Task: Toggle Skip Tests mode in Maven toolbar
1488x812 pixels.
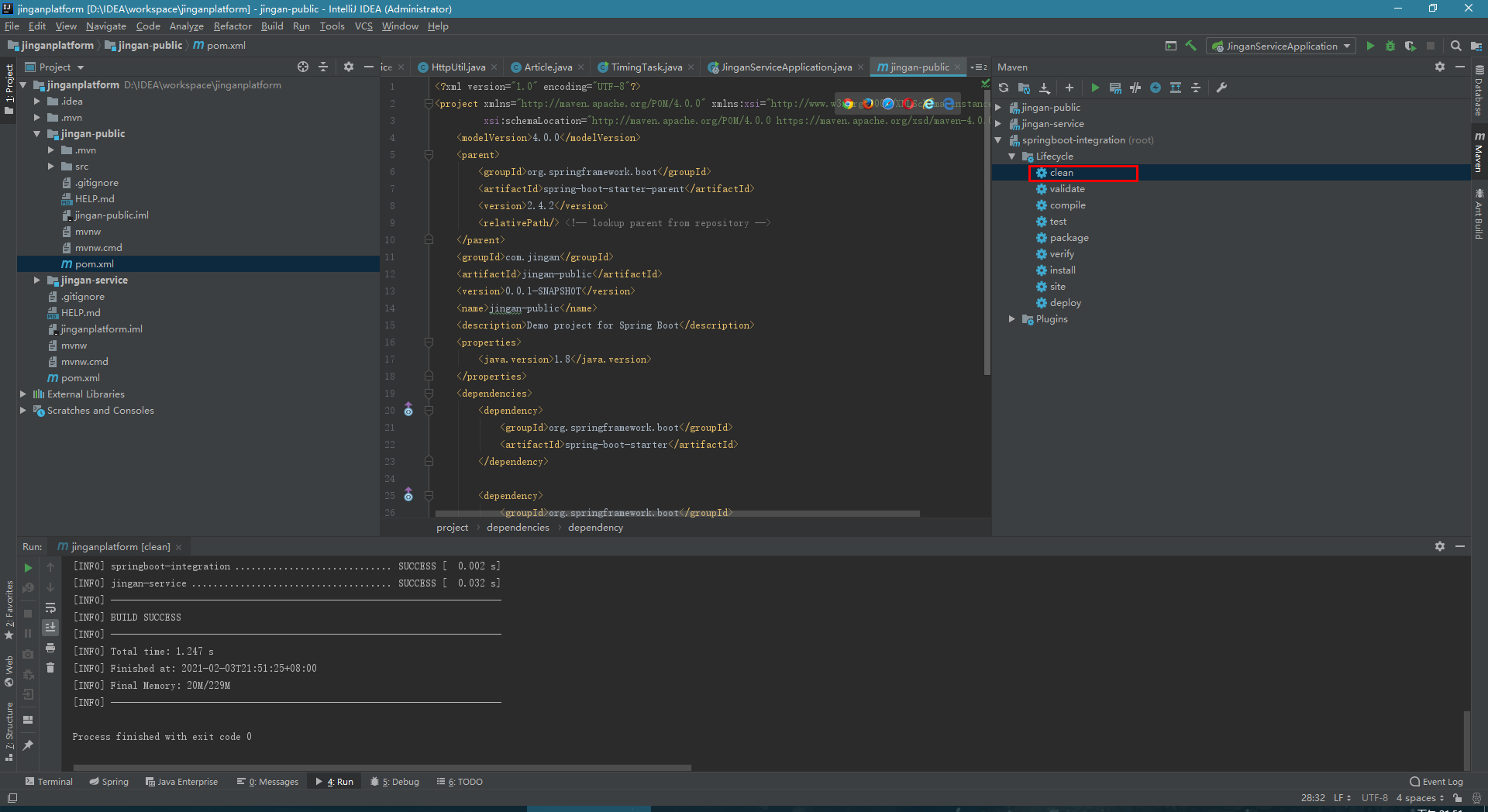Action: click(x=1156, y=88)
